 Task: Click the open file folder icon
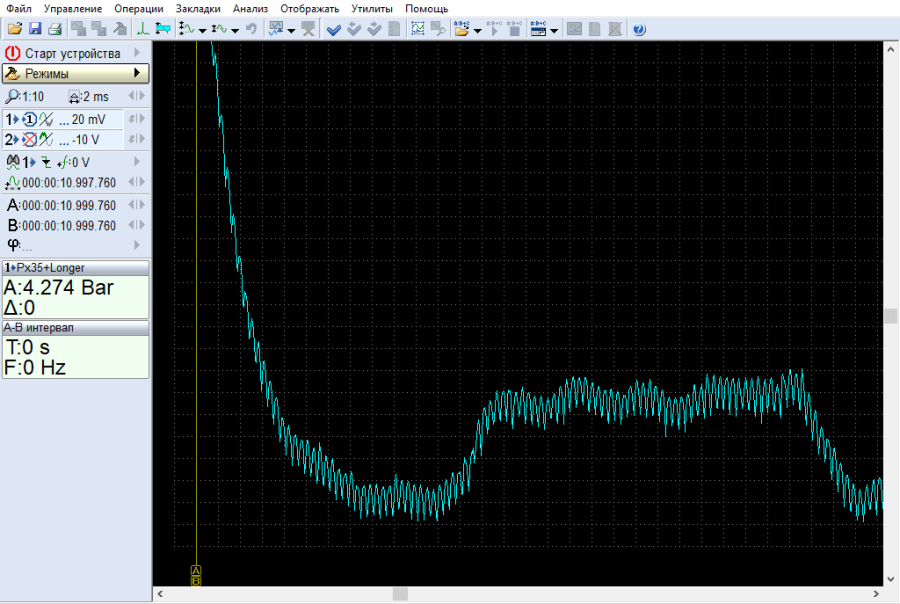pyautogui.click(x=15, y=29)
